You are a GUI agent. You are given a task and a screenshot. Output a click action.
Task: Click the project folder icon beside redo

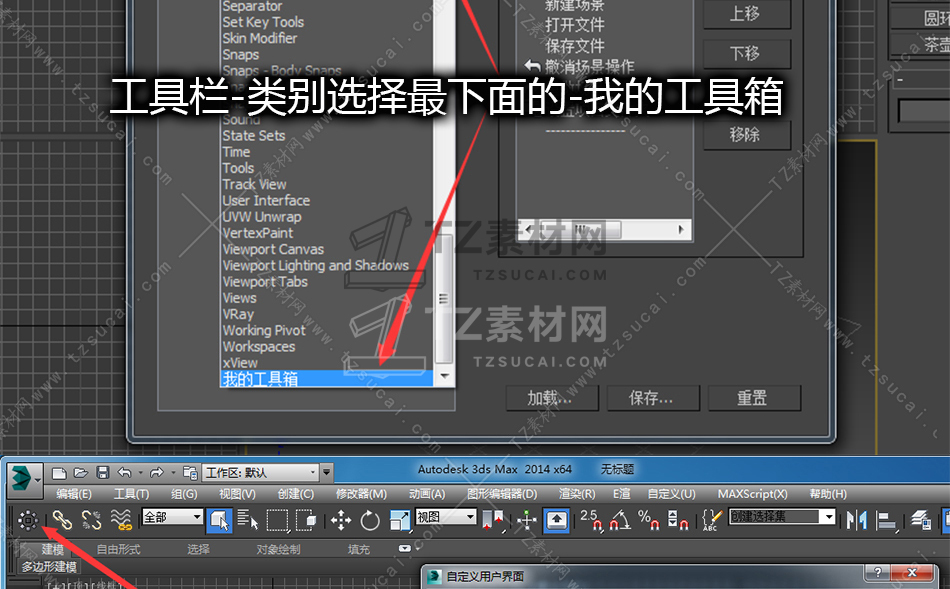coord(190,473)
